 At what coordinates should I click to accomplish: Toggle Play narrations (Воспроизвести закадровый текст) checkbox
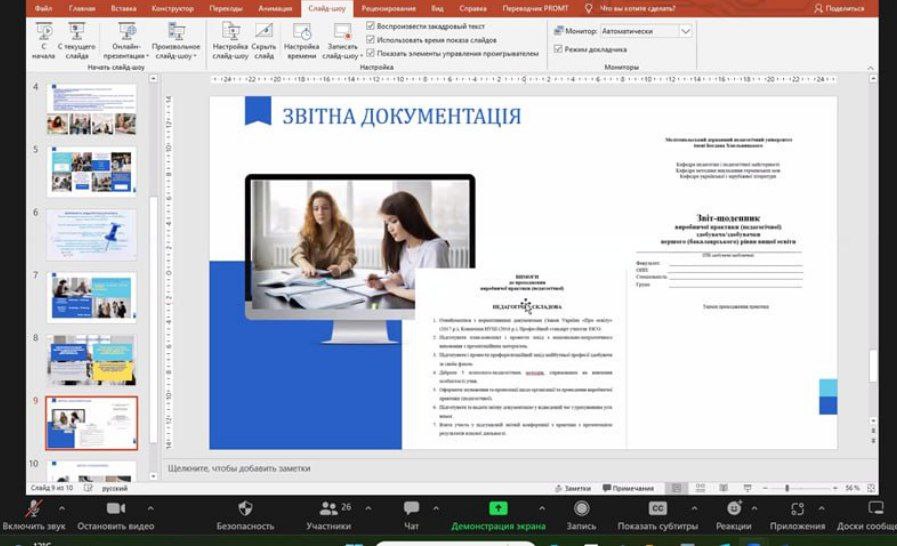(x=371, y=25)
